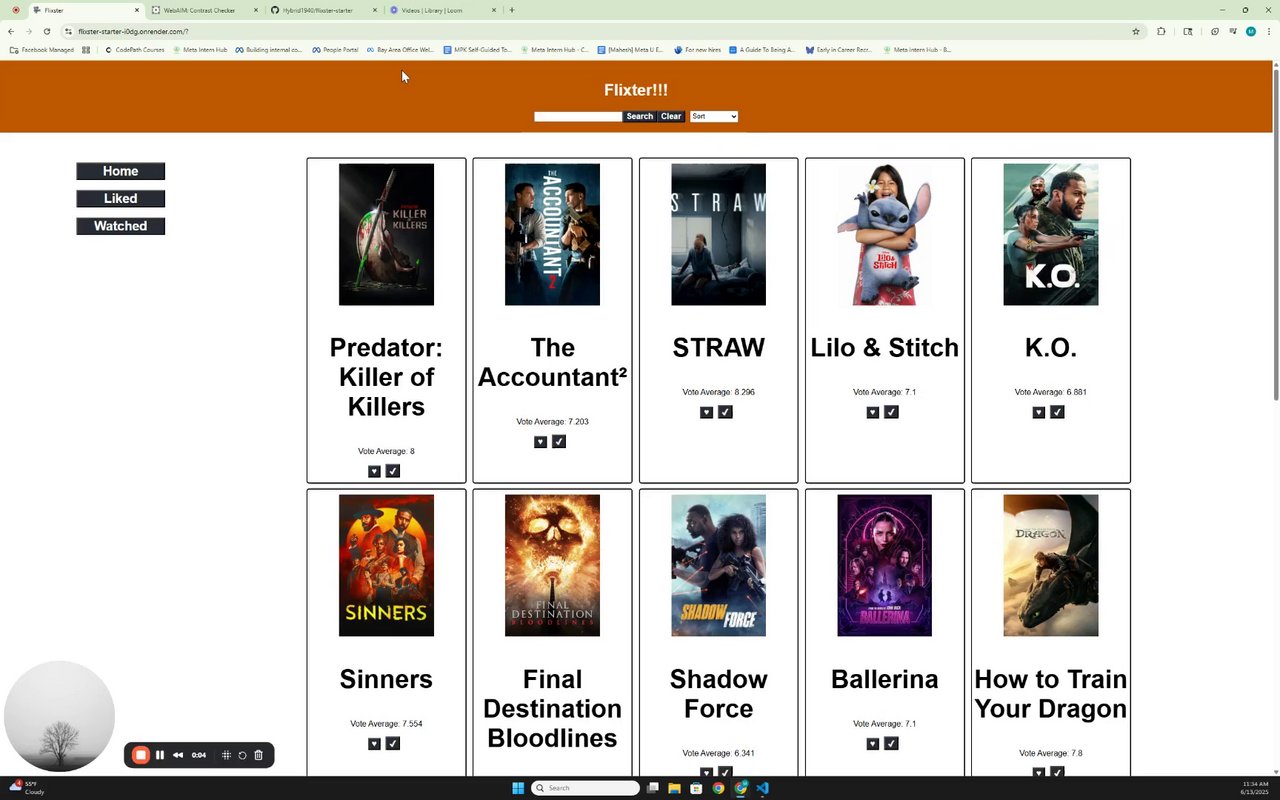
Task: Open browser extensions puzzle icon
Action: pos(1161,31)
